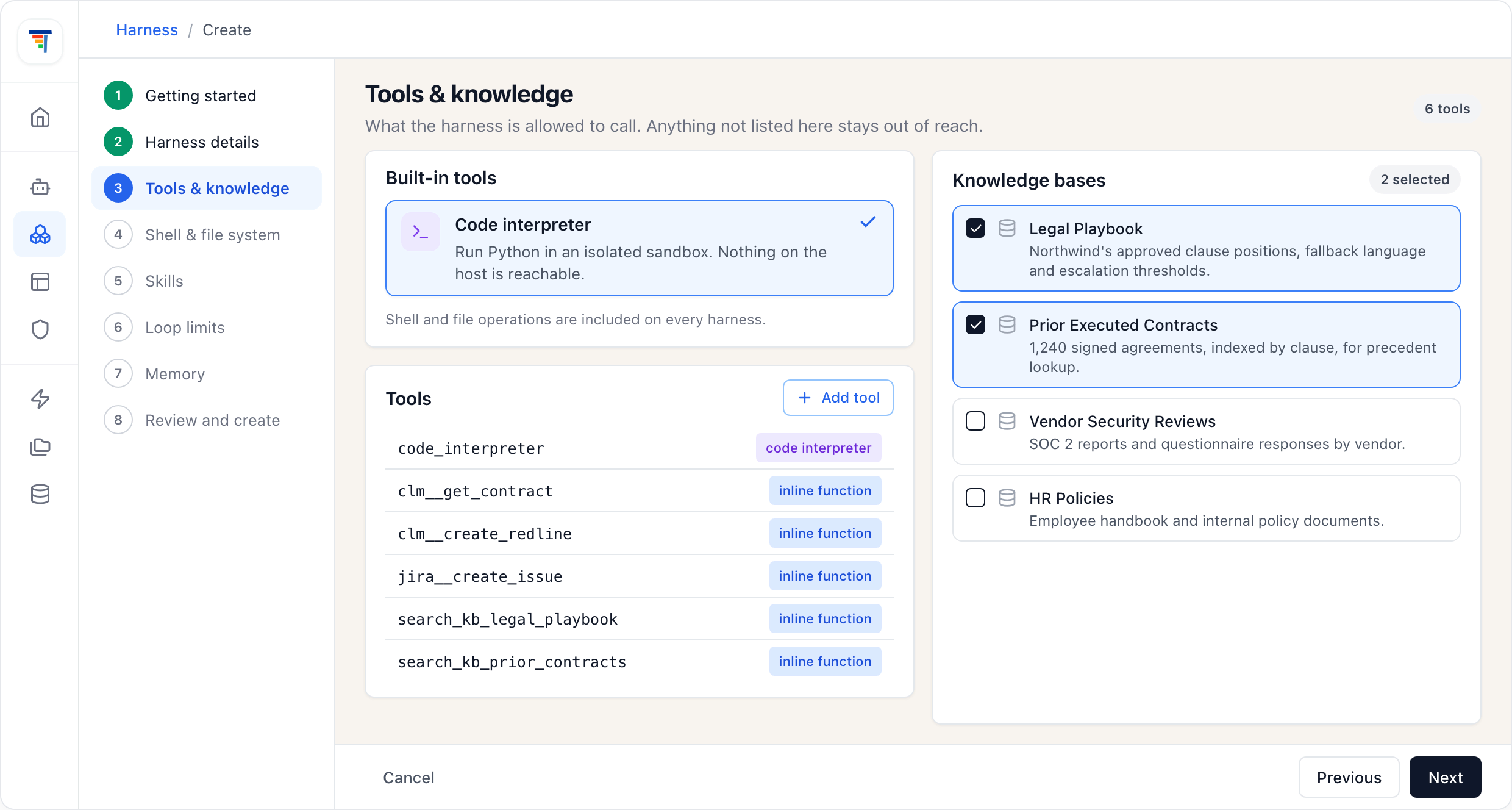Image resolution: width=1512 pixels, height=810 pixels.
Task: Click the app logo in the sidebar
Action: click(40, 41)
